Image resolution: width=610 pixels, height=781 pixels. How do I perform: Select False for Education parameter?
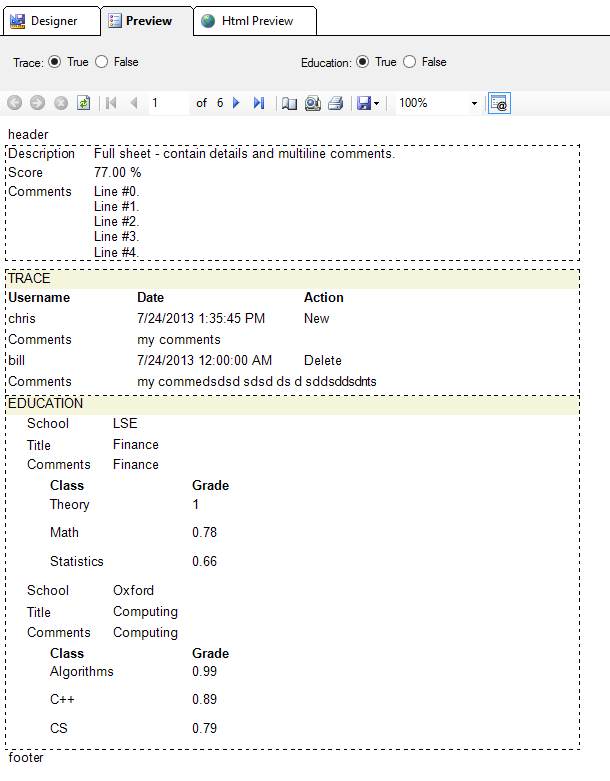click(x=410, y=62)
